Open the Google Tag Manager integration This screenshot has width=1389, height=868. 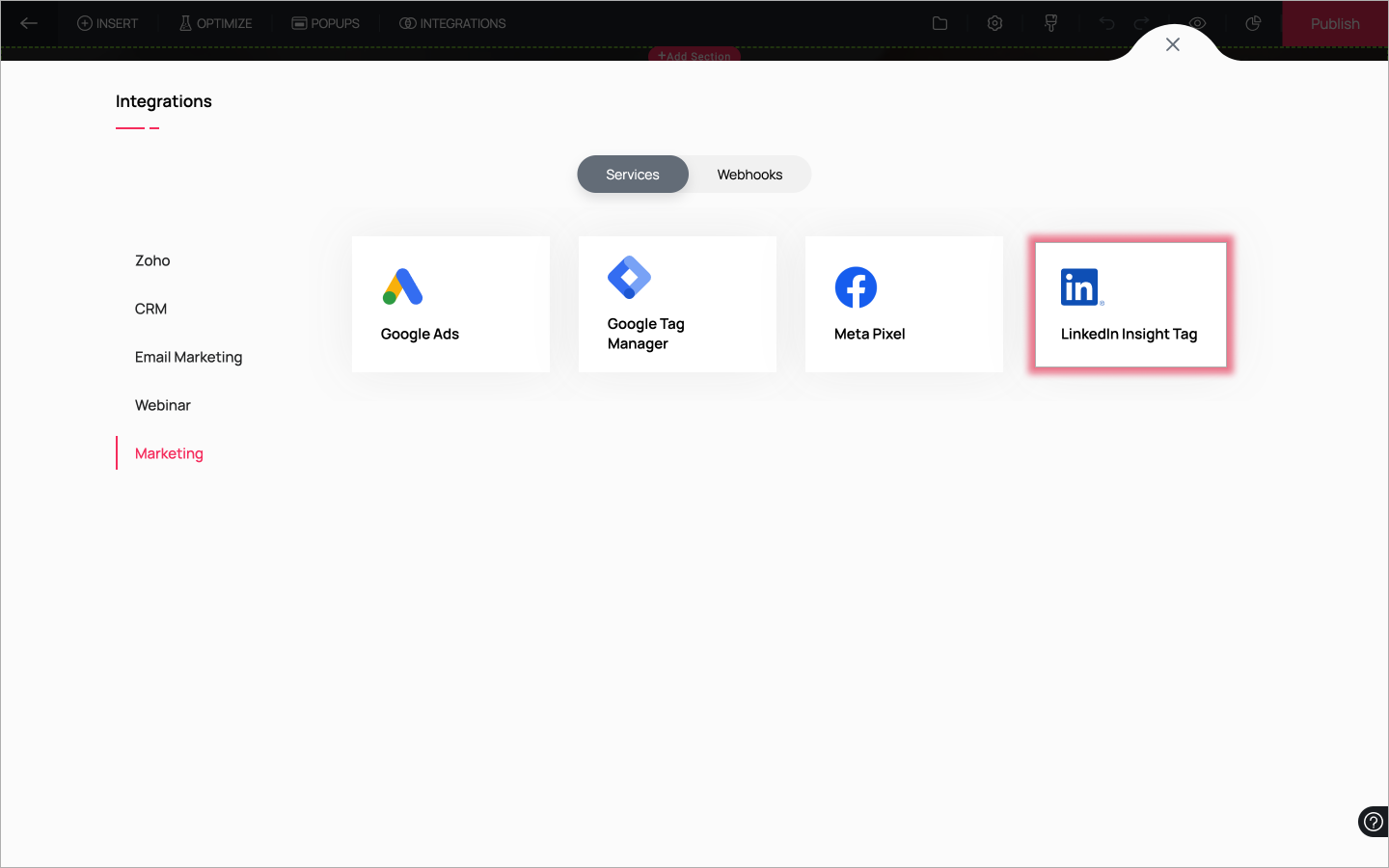click(677, 305)
